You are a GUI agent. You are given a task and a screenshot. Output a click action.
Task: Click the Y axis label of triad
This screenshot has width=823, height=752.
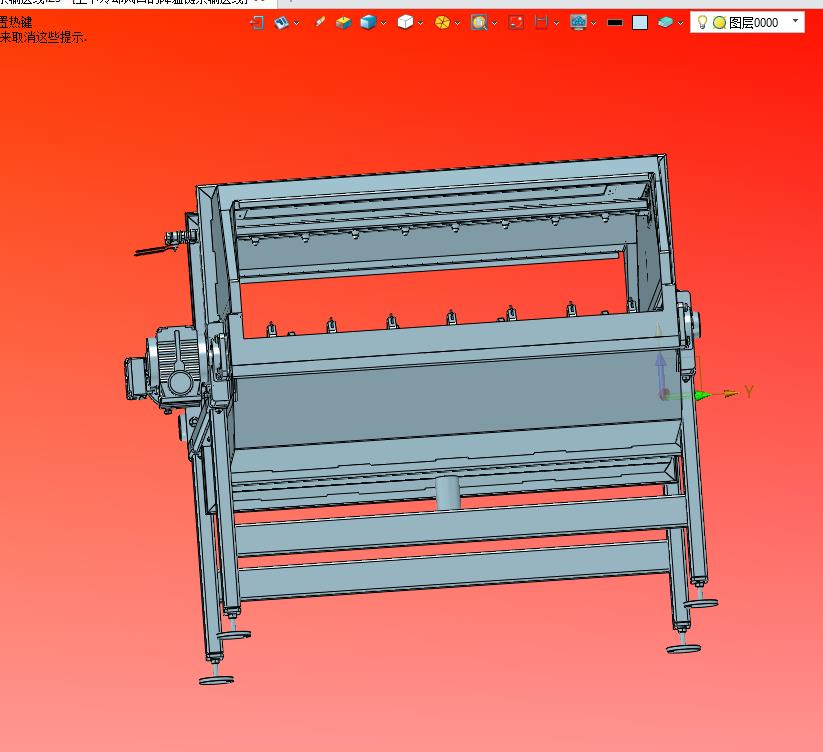(x=749, y=391)
